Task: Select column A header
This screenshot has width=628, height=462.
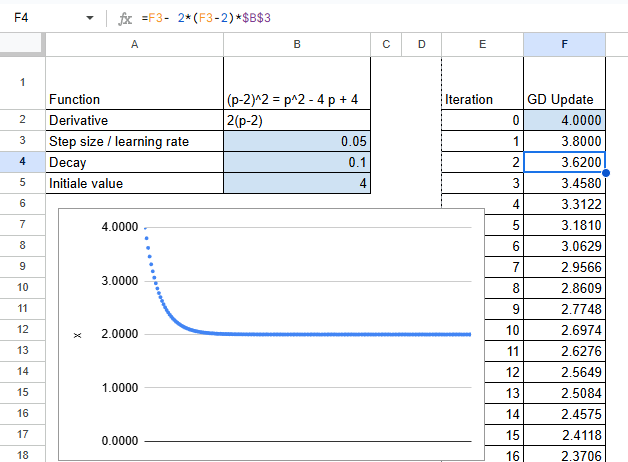Action: coord(134,43)
